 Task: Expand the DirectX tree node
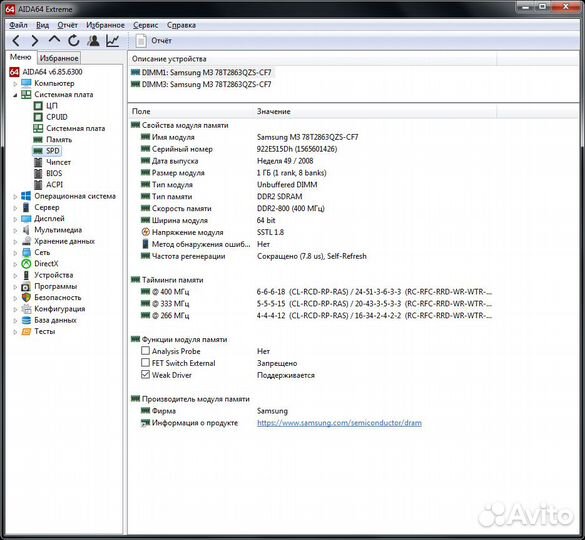pyautogui.click(x=15, y=264)
